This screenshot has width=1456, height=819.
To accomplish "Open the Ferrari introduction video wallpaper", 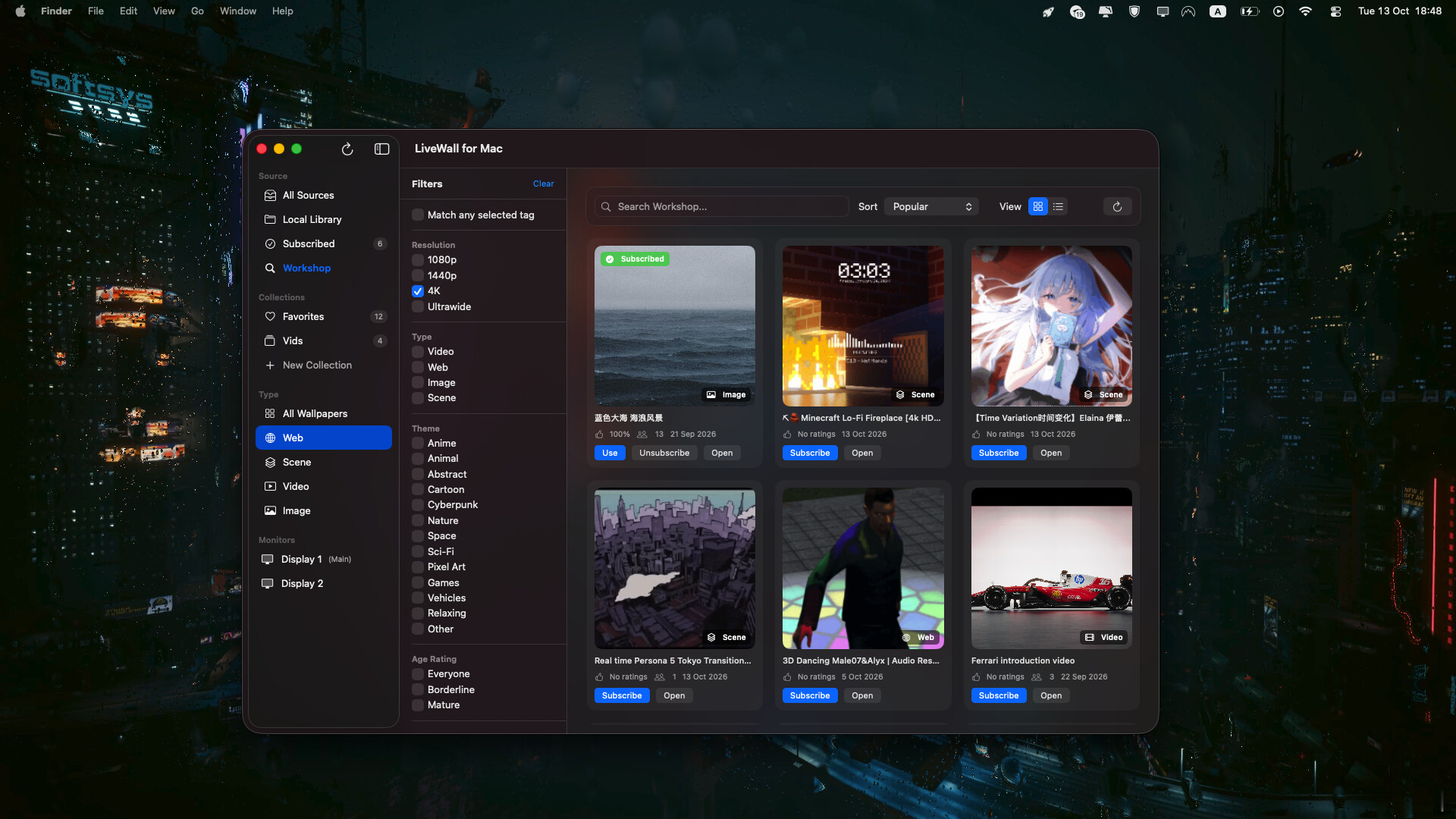I will coord(1051,695).
